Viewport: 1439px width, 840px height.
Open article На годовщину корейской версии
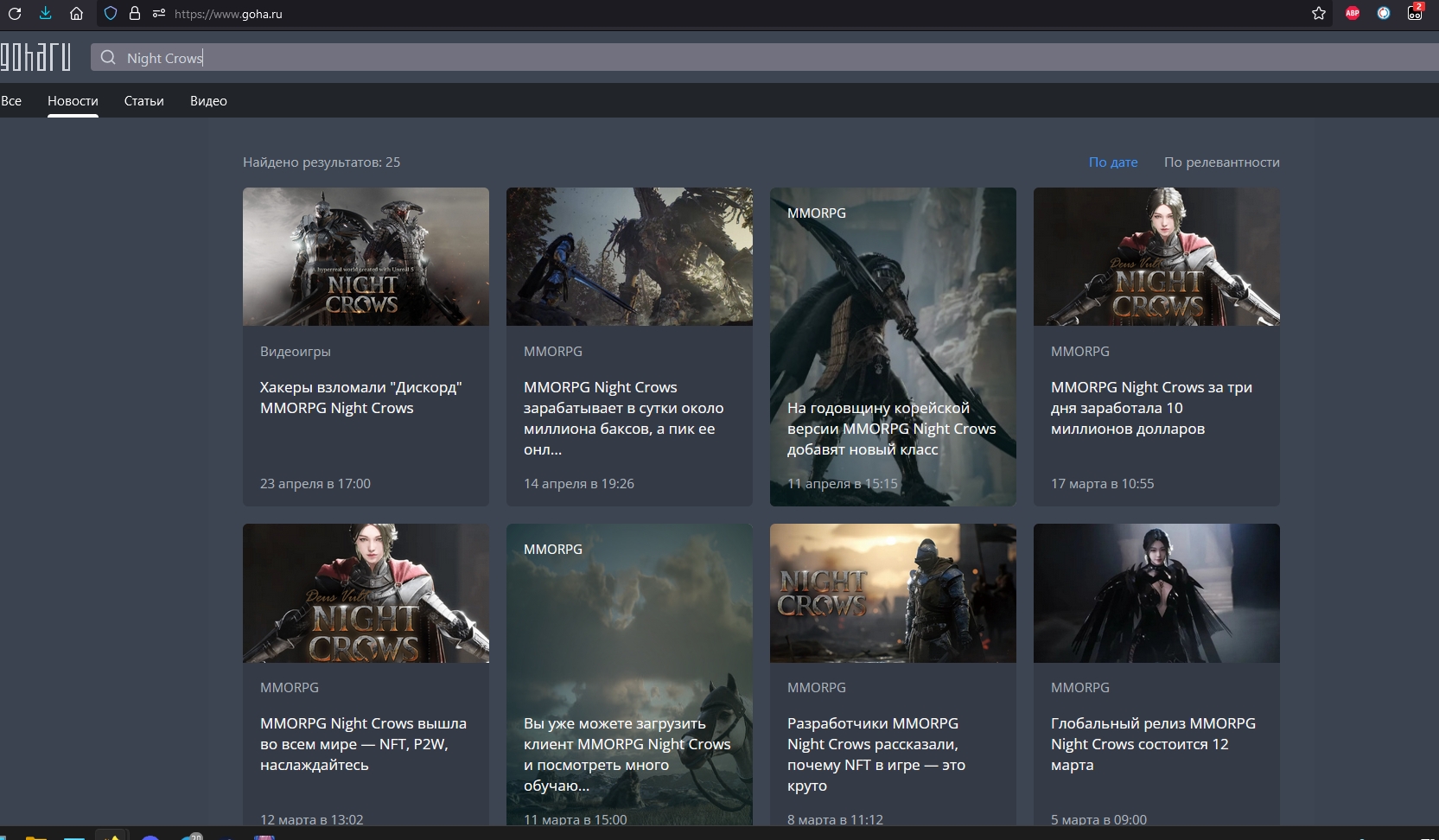point(892,429)
